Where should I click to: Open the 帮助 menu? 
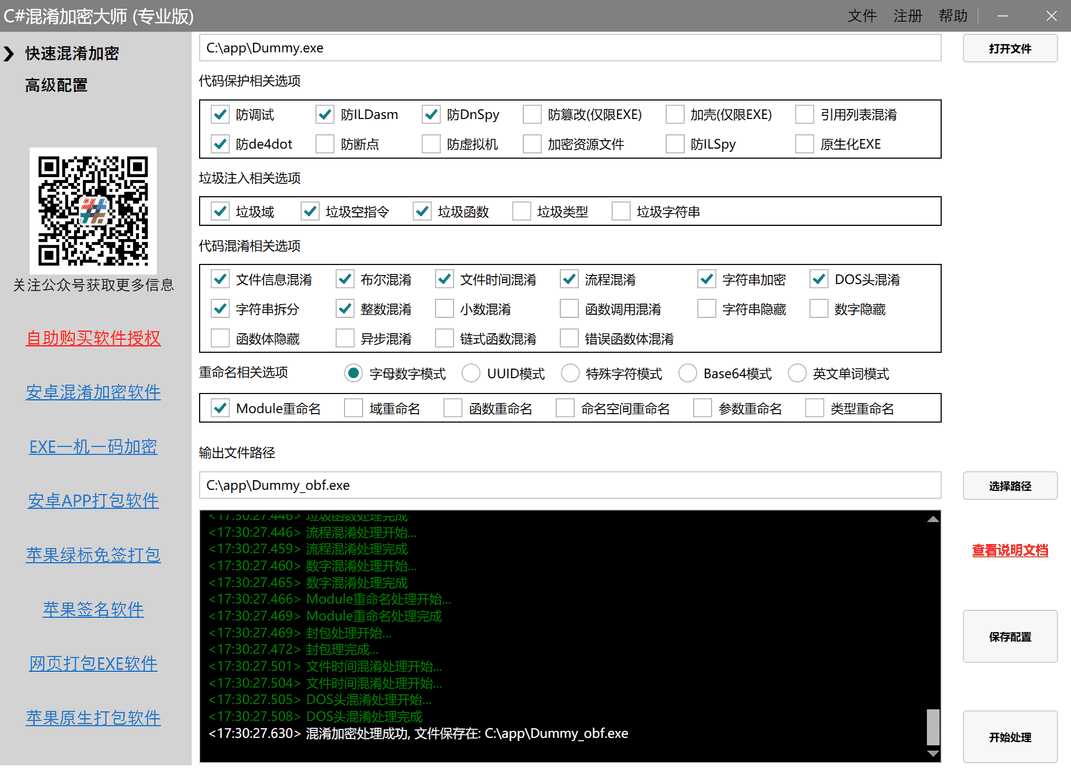pos(953,16)
